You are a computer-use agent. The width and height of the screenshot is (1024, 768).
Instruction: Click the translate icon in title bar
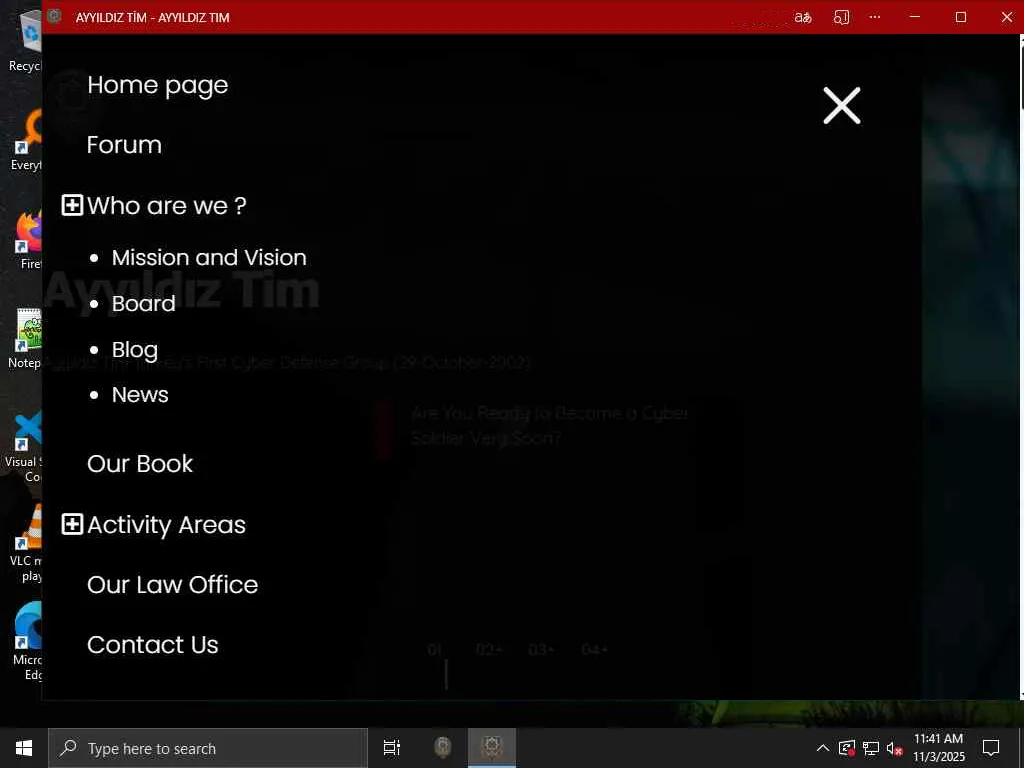pos(803,18)
